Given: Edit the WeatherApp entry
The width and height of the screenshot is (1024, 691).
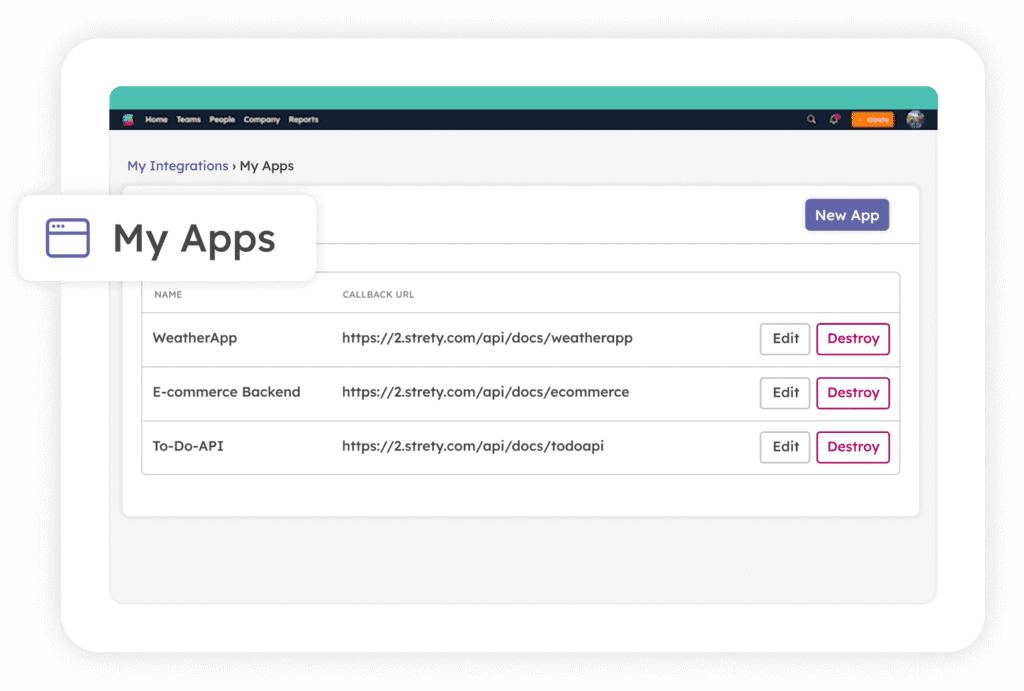Looking at the screenshot, I should click(785, 339).
